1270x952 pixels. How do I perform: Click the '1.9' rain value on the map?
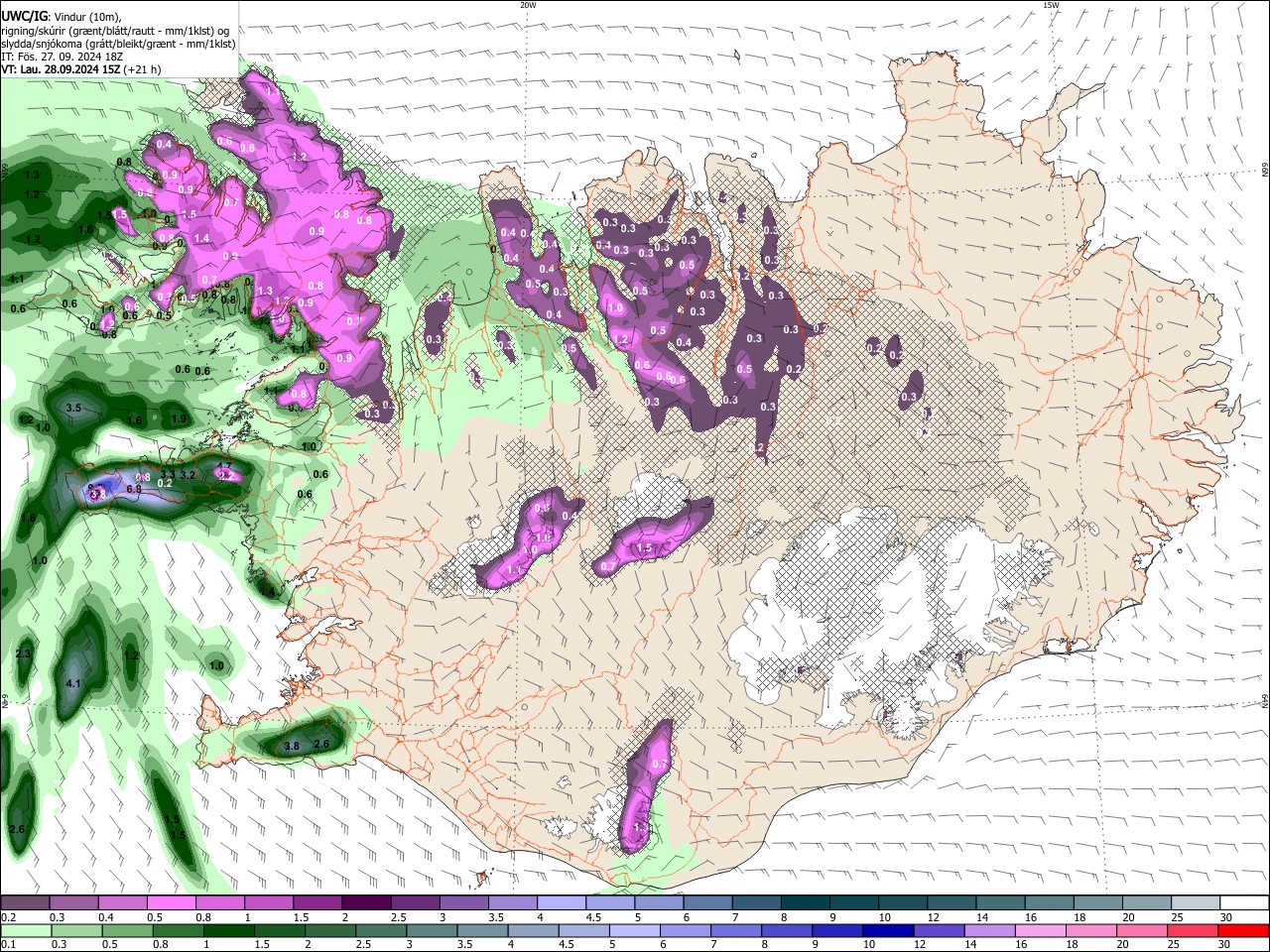[x=179, y=418]
